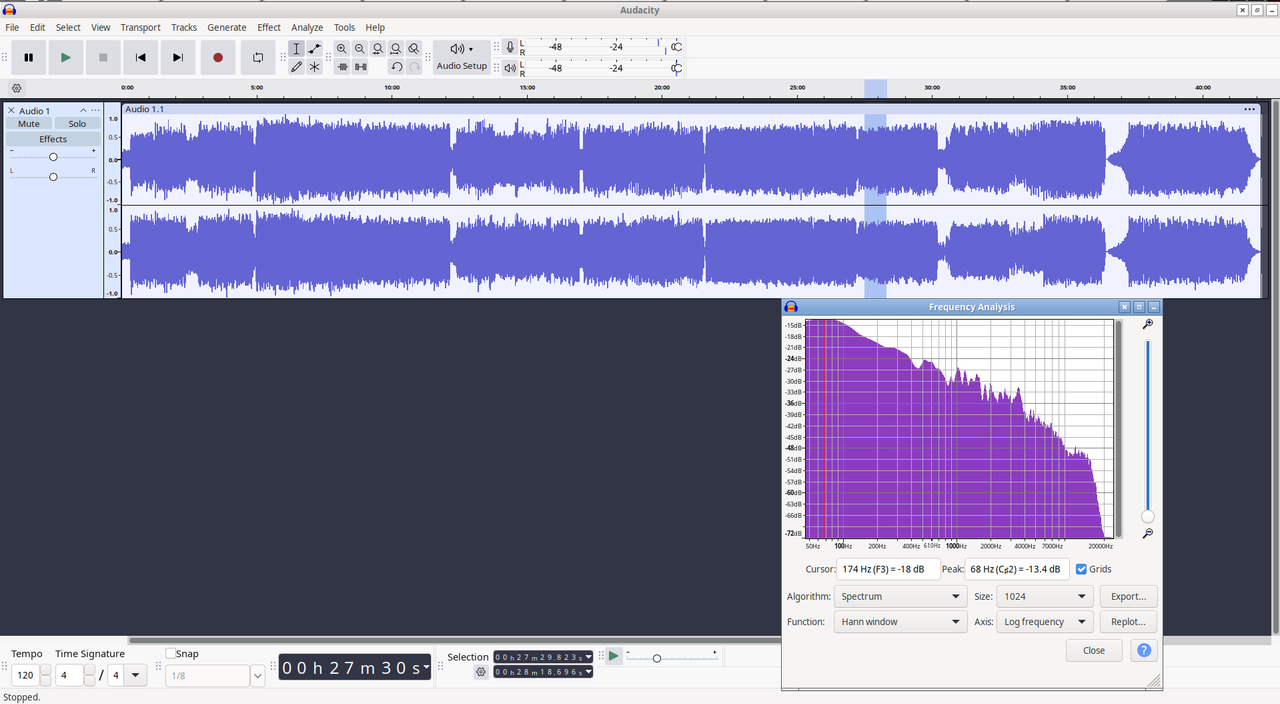Open the snap value 1/8 dropdown

[257, 677]
